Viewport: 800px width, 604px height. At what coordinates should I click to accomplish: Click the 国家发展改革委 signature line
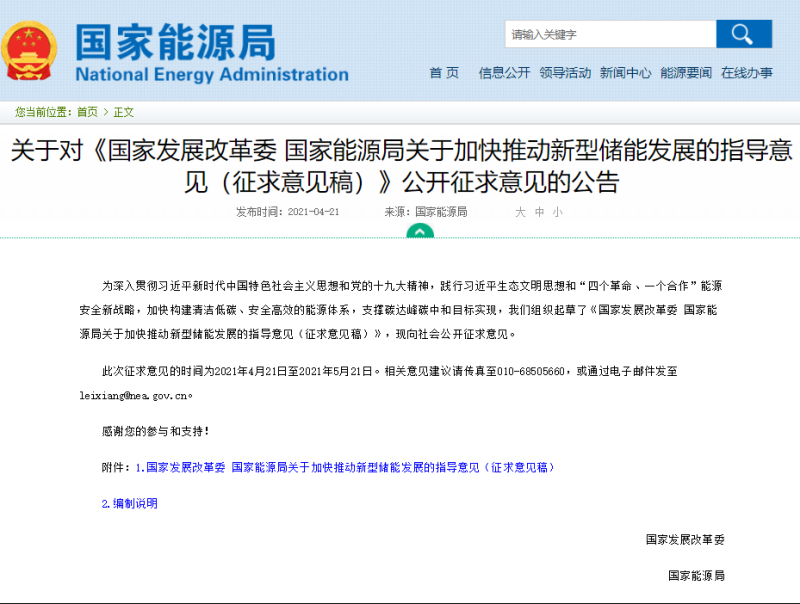(685, 540)
